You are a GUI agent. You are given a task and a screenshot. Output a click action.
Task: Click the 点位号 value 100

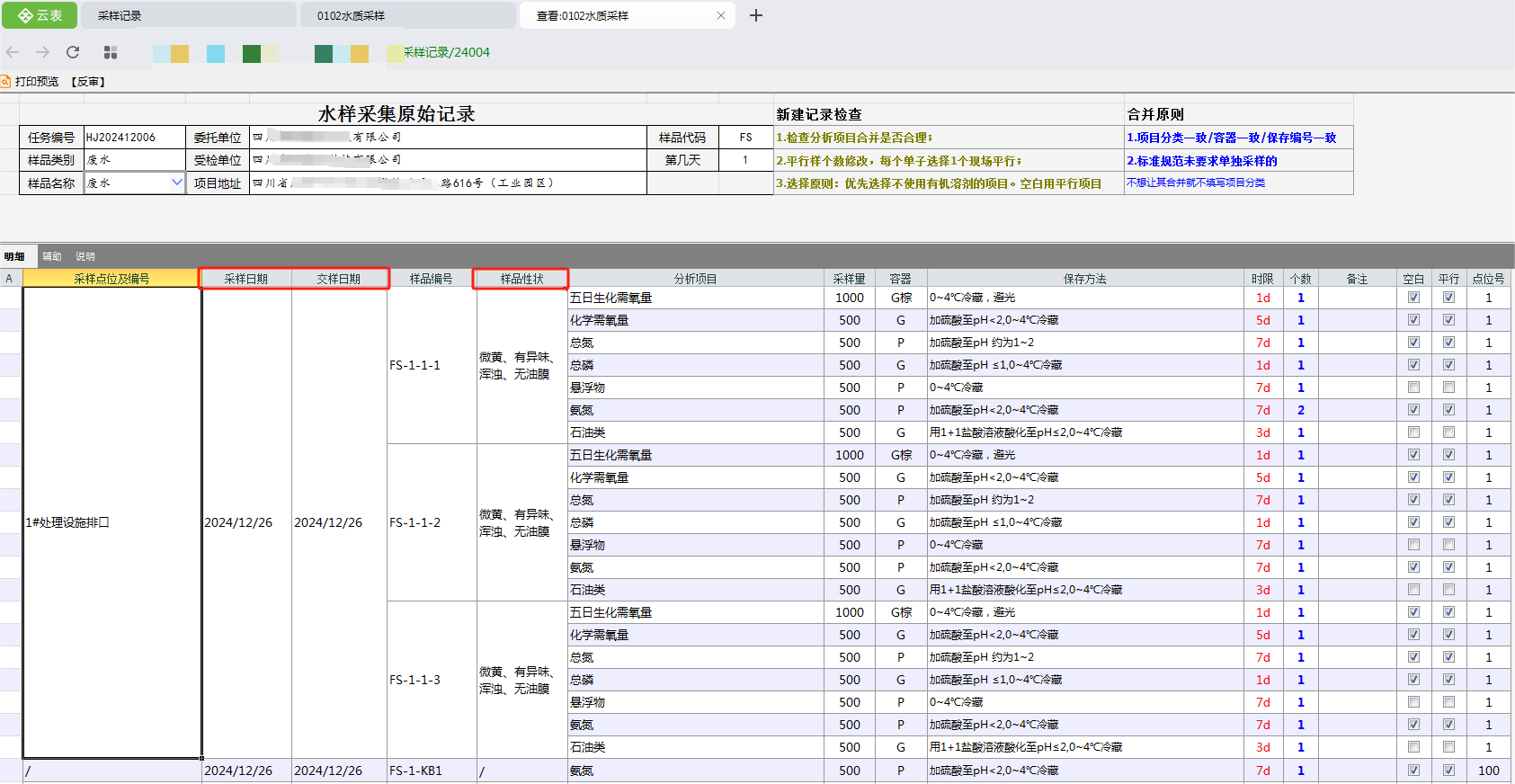click(1488, 771)
